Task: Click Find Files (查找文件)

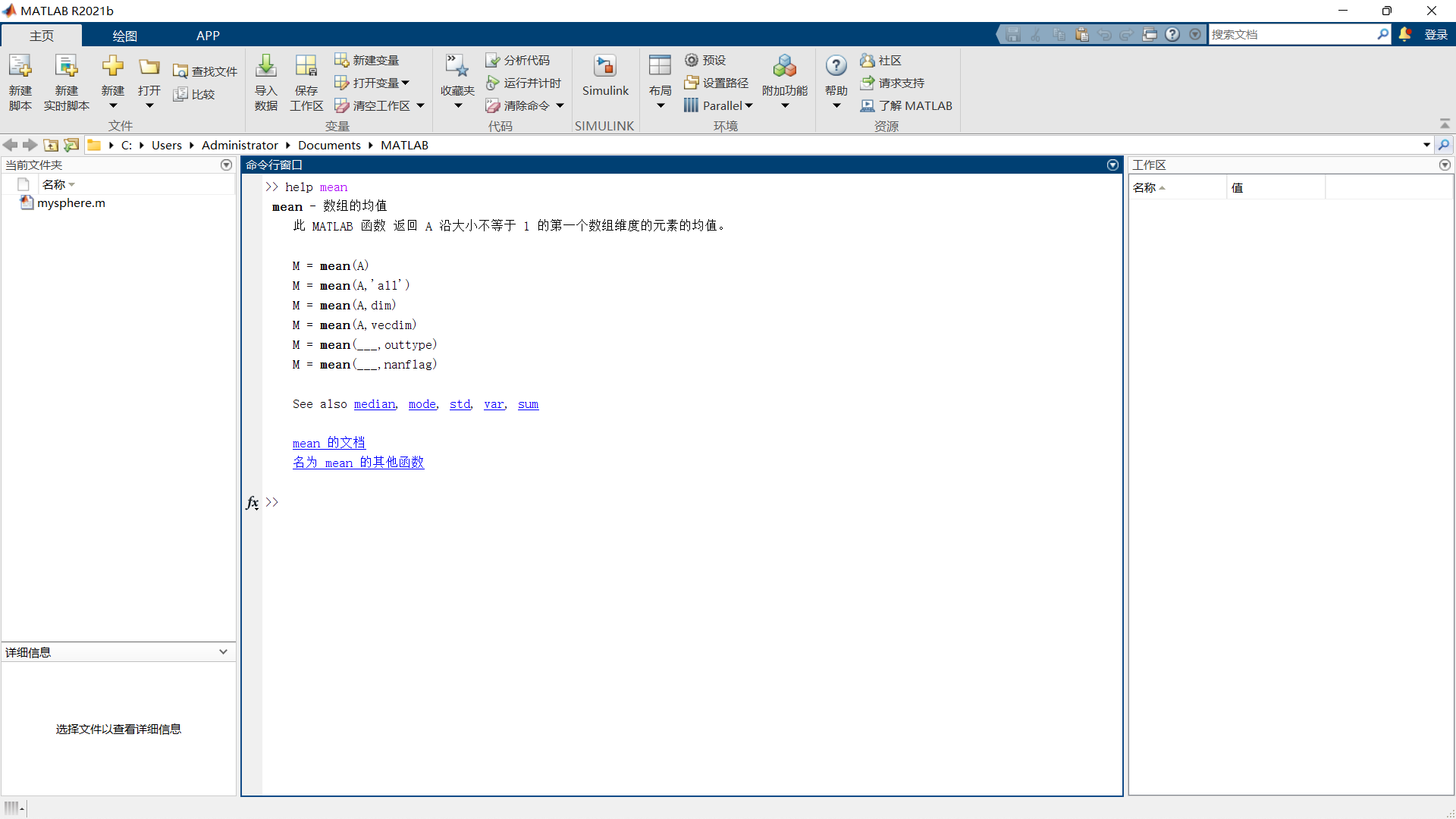Action: coord(205,71)
